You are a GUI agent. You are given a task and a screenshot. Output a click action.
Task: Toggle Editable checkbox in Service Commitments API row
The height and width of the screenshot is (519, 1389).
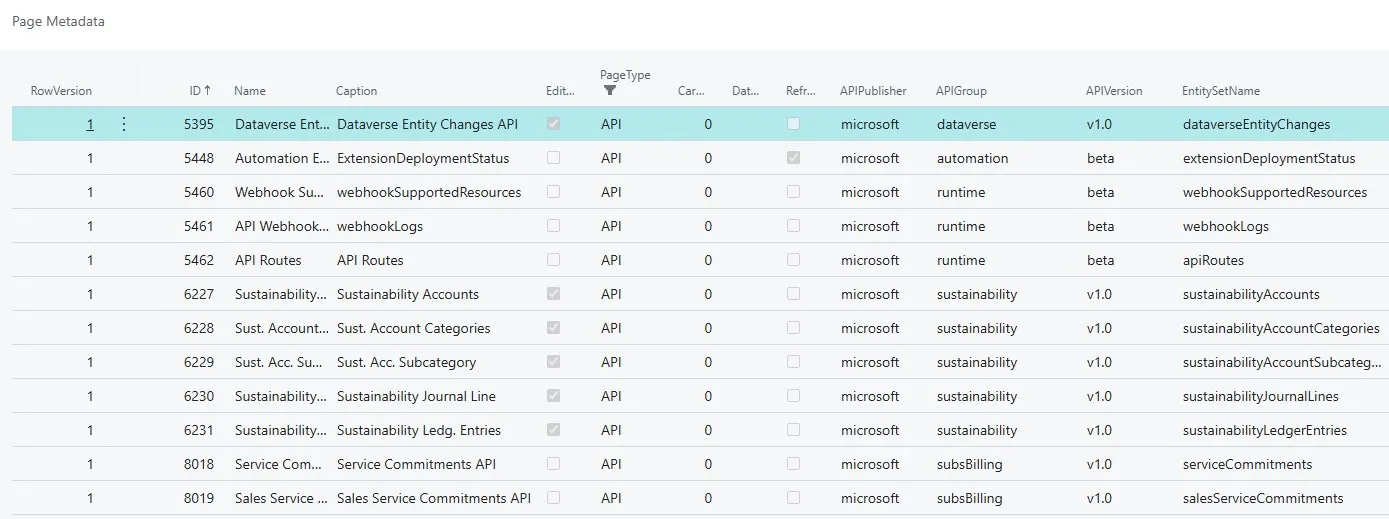coord(553,464)
